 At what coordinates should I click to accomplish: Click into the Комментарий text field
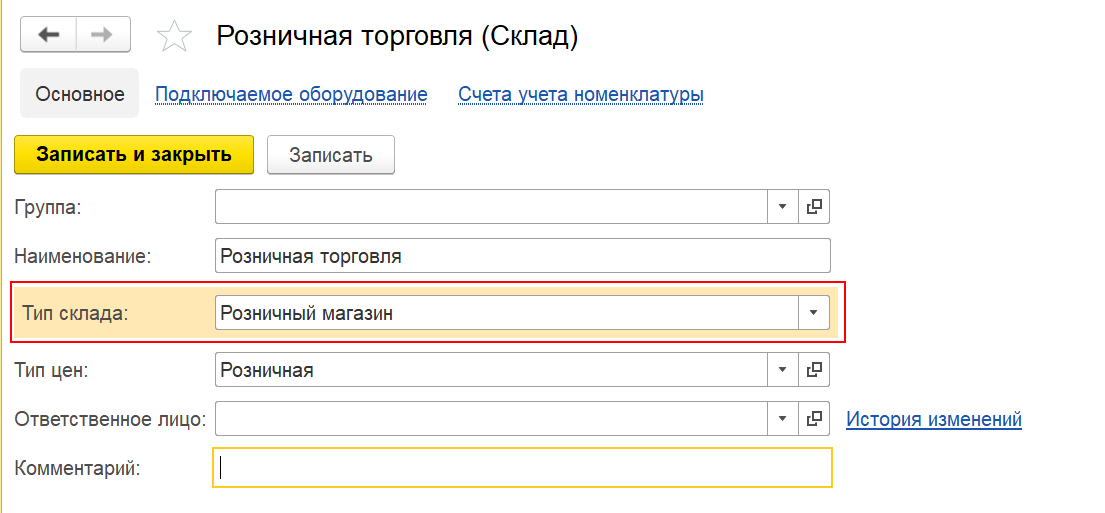(x=522, y=467)
